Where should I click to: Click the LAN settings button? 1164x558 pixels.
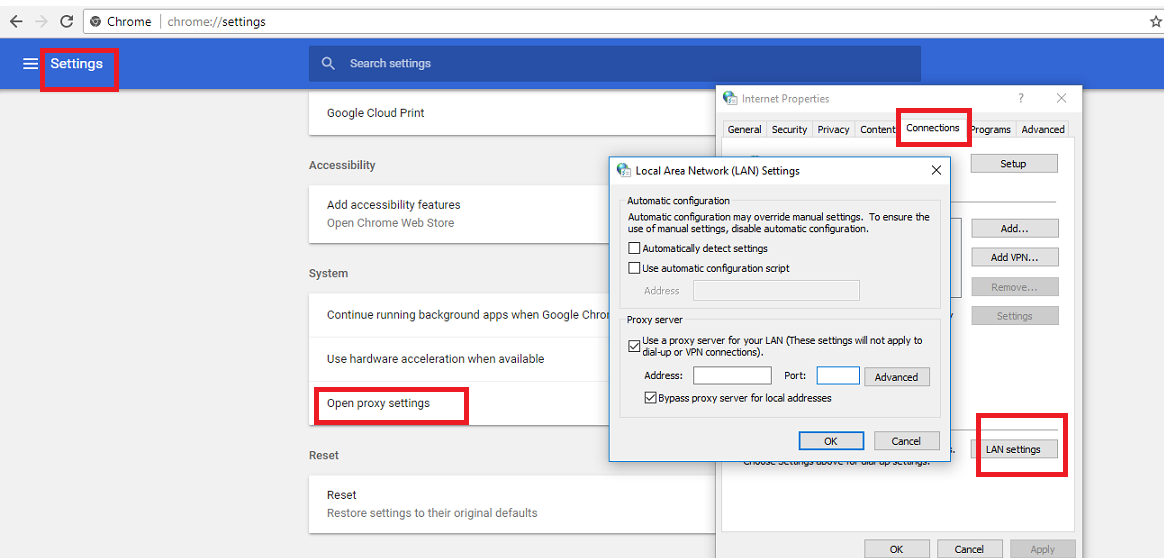tap(1014, 449)
